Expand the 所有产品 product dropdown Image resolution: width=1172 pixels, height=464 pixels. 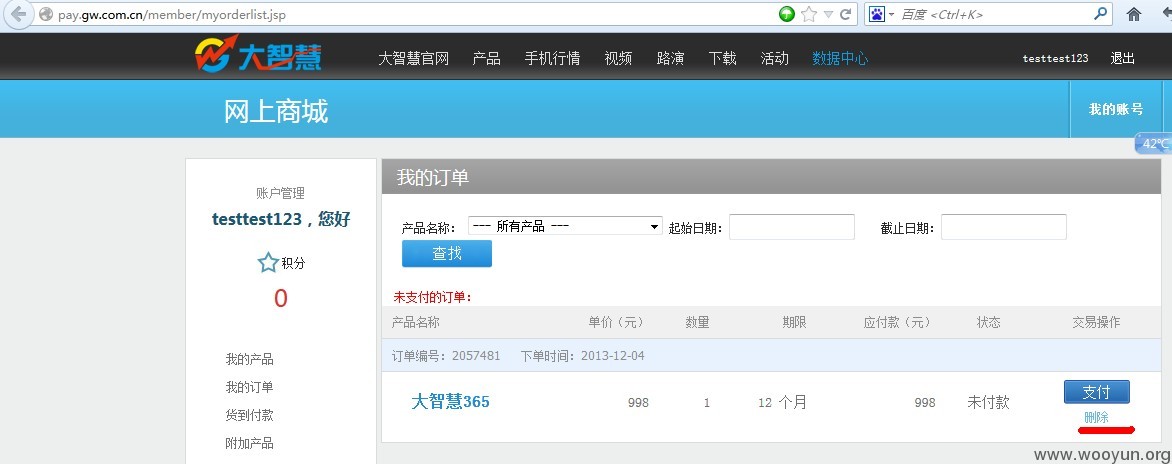[x=565, y=226]
